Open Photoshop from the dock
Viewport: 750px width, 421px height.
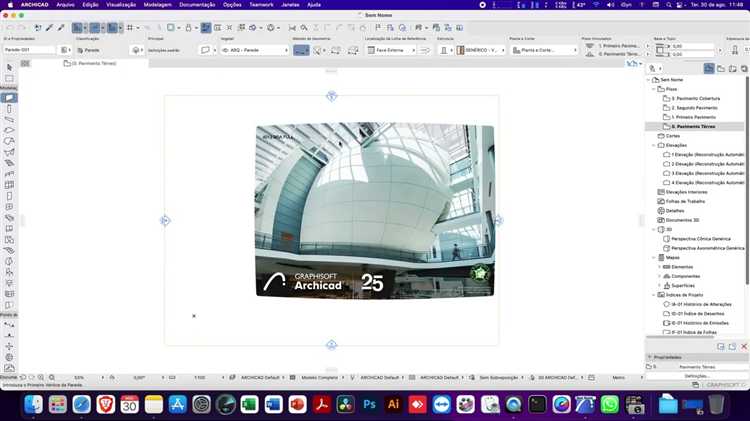[369, 405]
